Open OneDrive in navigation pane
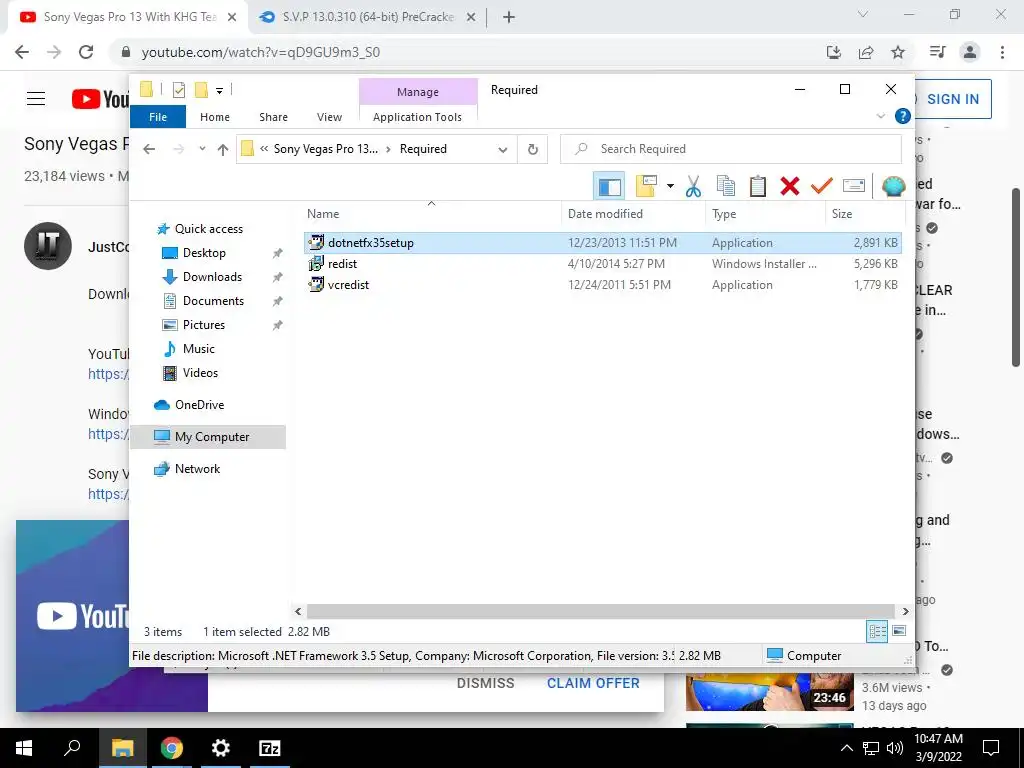Image resolution: width=1024 pixels, height=768 pixels. 199,405
